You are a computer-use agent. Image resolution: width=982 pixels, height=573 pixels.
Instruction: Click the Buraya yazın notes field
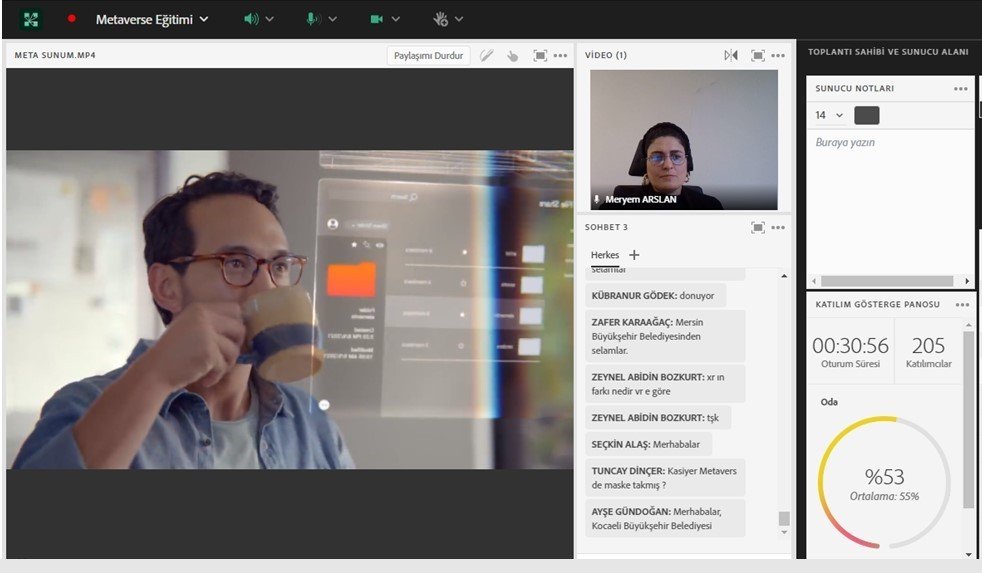[x=890, y=202]
